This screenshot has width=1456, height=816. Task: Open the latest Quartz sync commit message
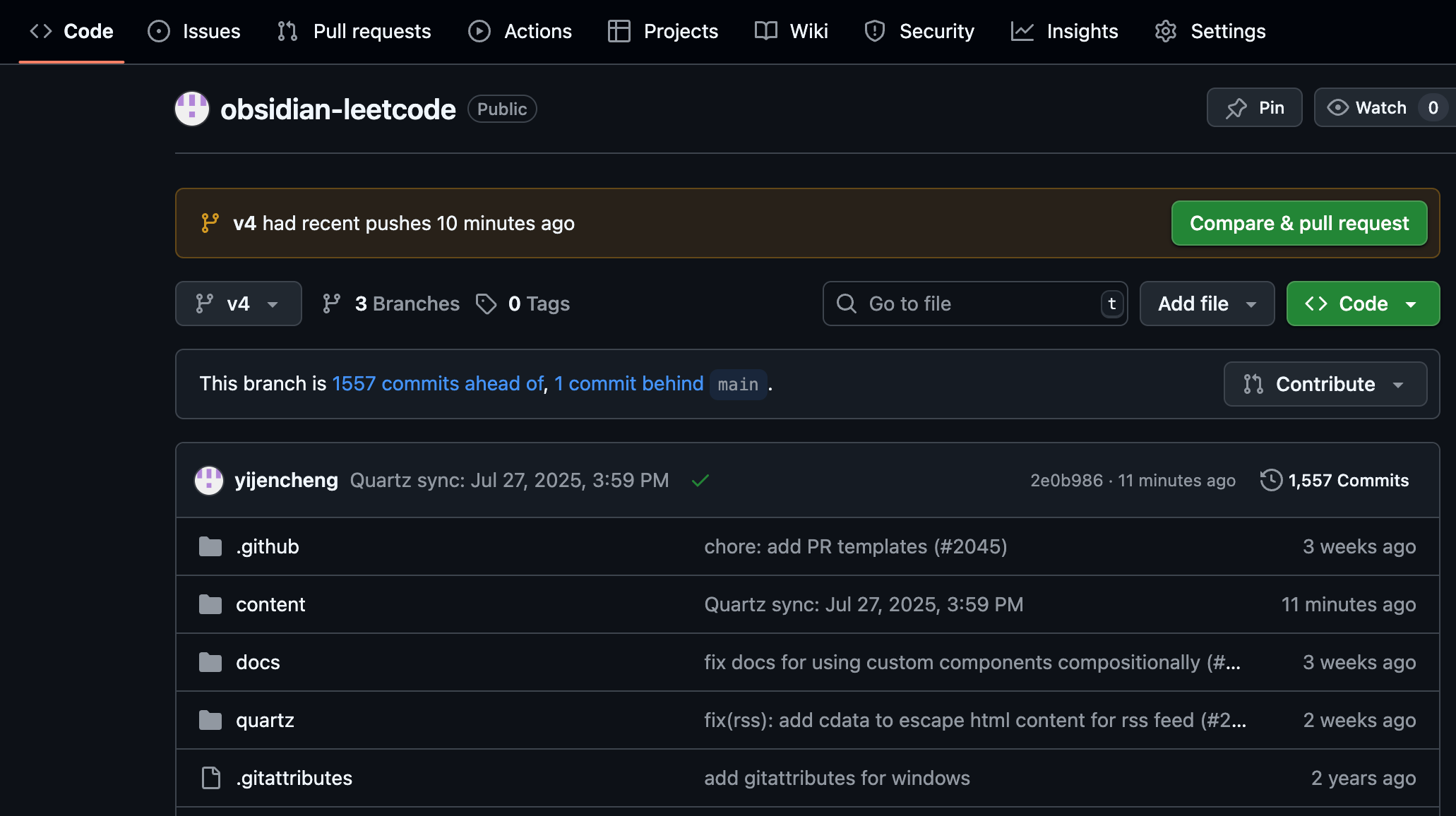pos(509,480)
